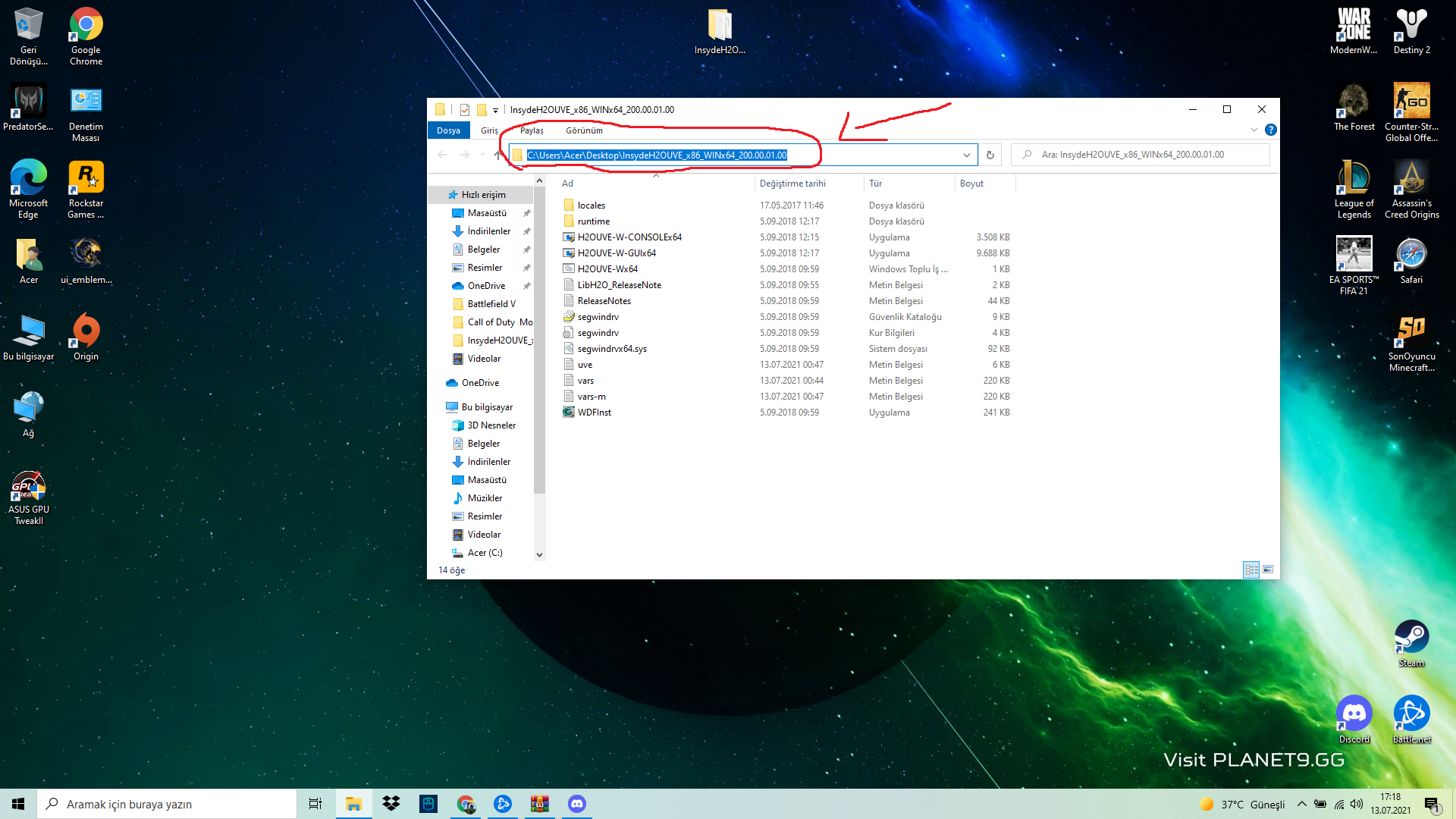Image resolution: width=1456 pixels, height=819 pixels.
Task: Expand the ribbon with the chevron
Action: 1254,130
